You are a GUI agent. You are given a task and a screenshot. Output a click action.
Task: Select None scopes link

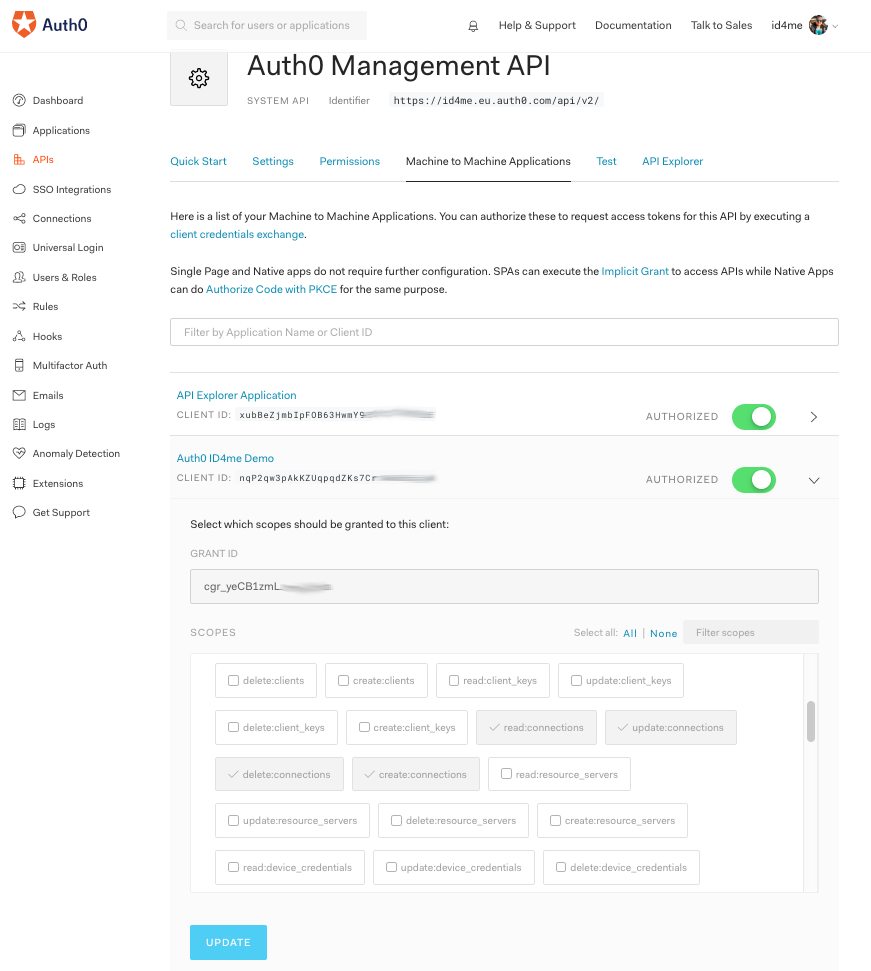pyautogui.click(x=663, y=633)
